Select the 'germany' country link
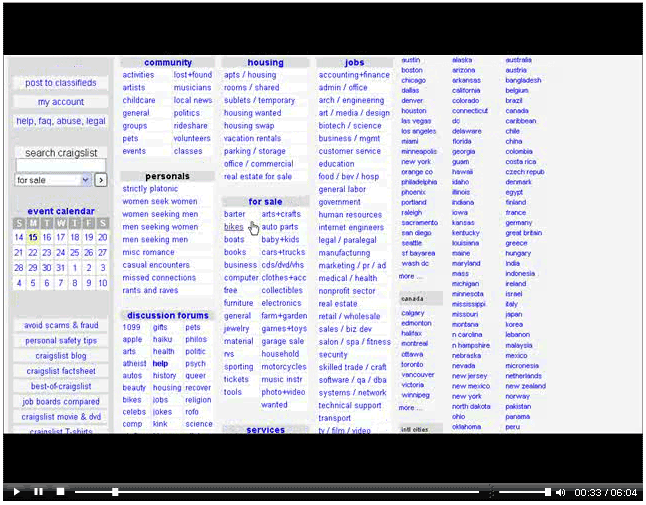Viewport: 646px width, 505px height. (x=519, y=223)
